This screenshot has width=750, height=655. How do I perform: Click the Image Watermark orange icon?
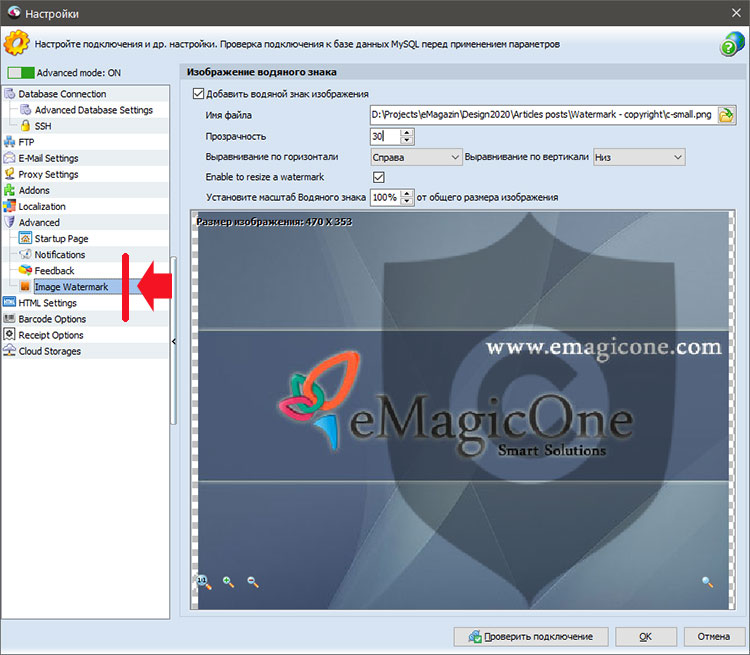coord(25,287)
